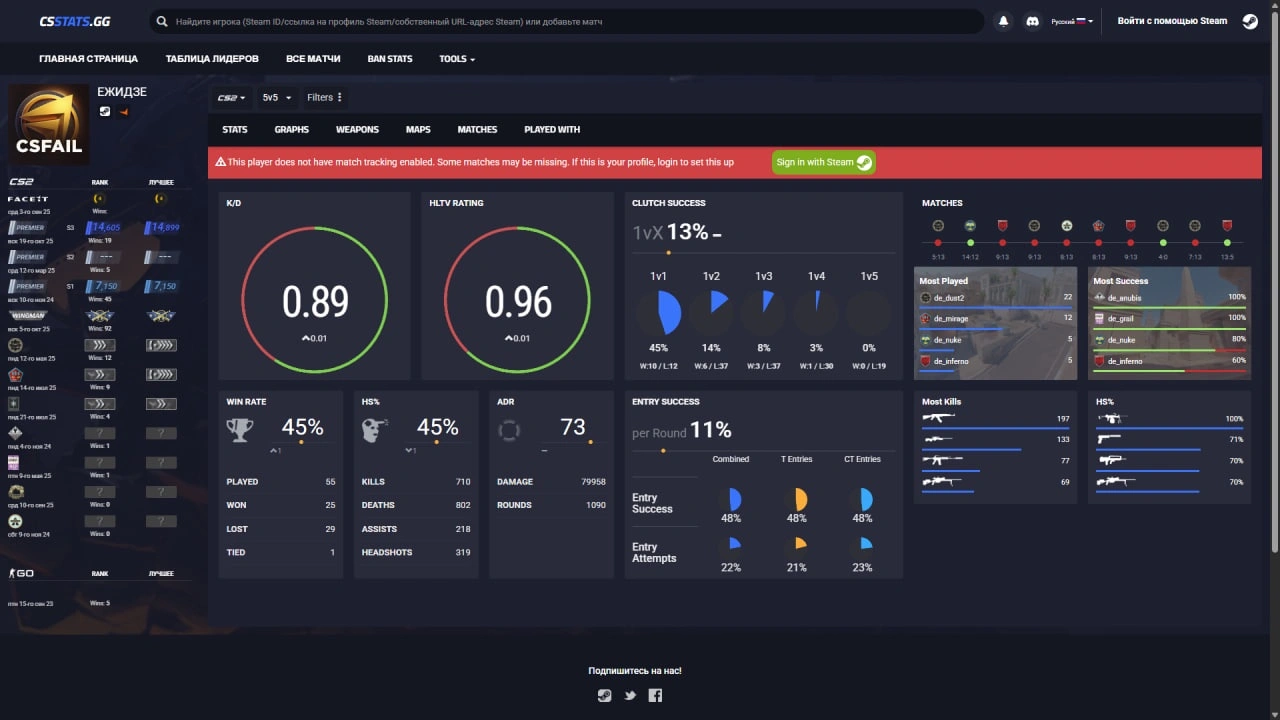Click the green Sign in with Steam button

tap(823, 162)
